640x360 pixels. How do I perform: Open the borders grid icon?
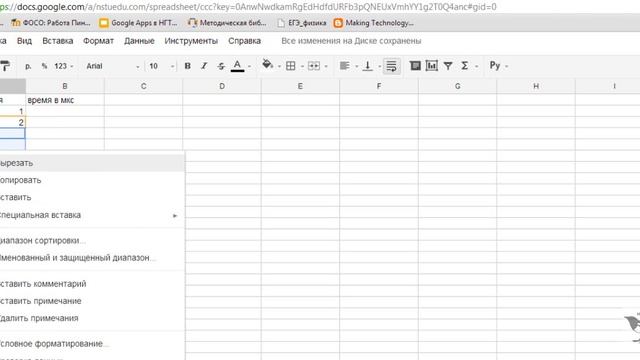pos(291,66)
